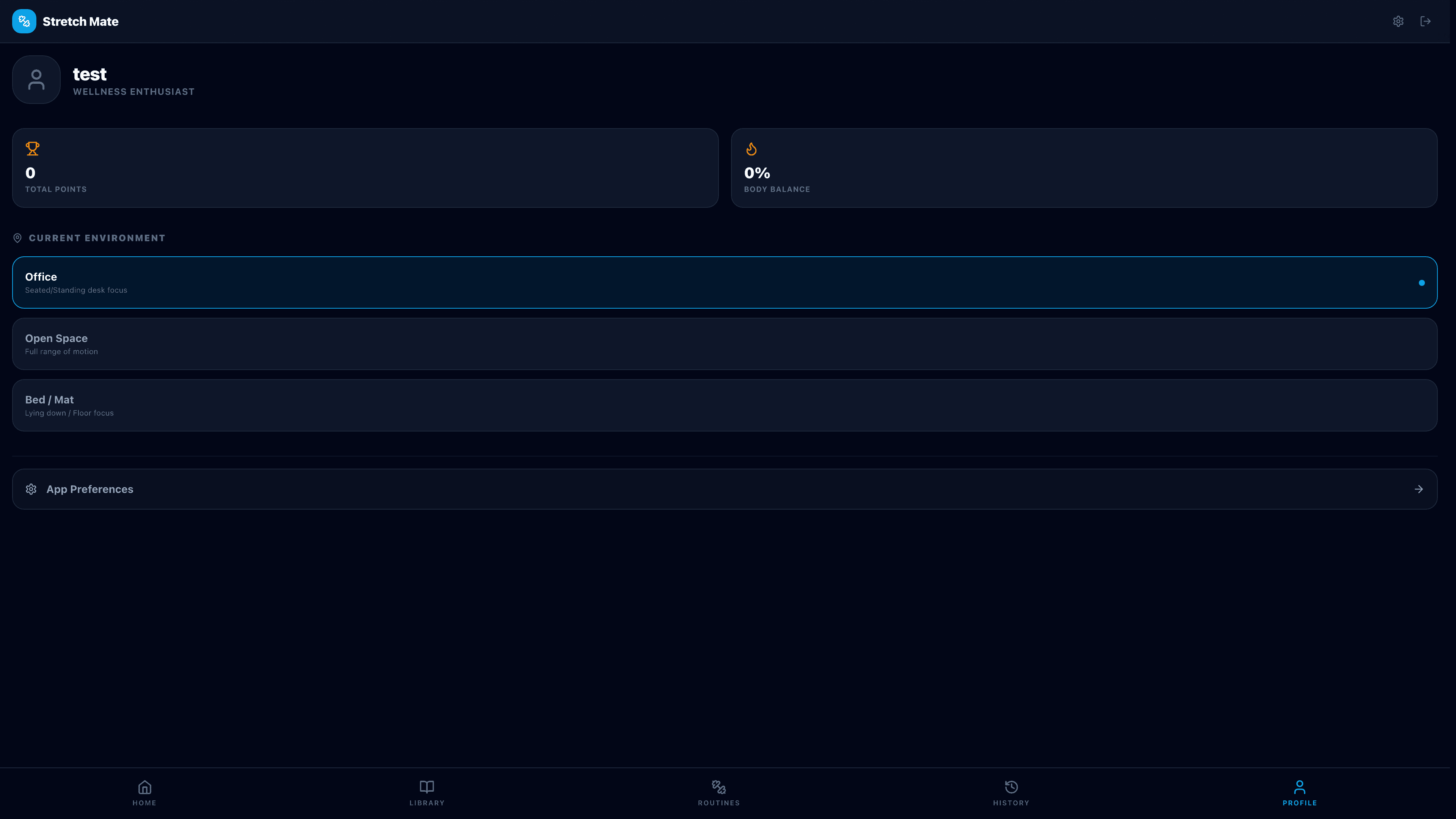This screenshot has height=819, width=1456.
Task: Open the ROUTINES tab label
Action: coord(719,803)
